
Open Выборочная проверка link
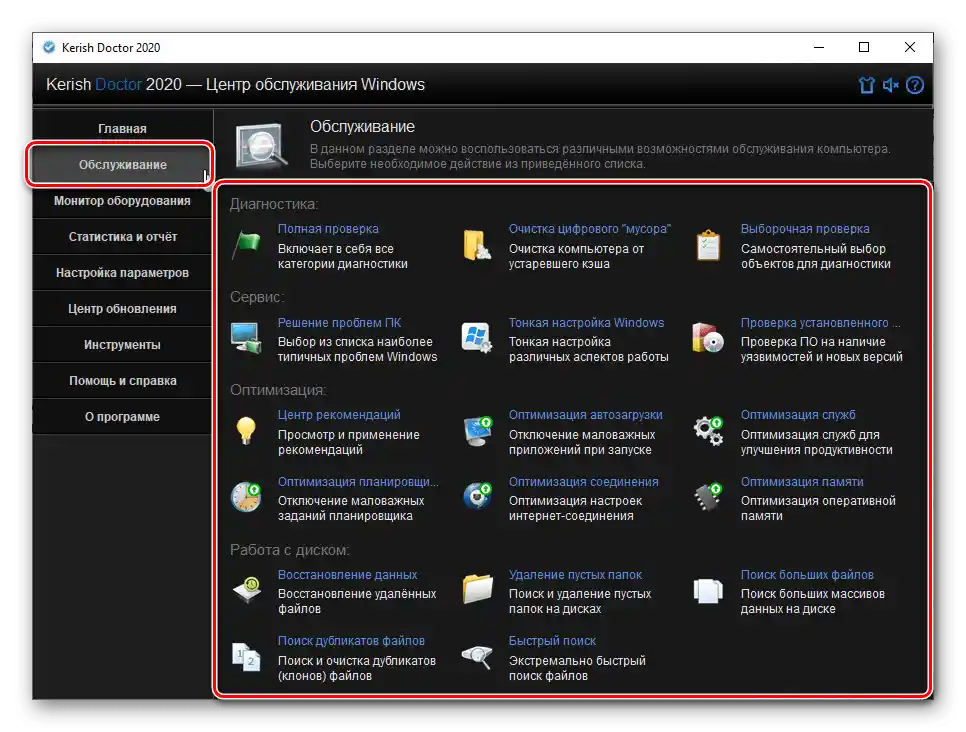(805, 229)
